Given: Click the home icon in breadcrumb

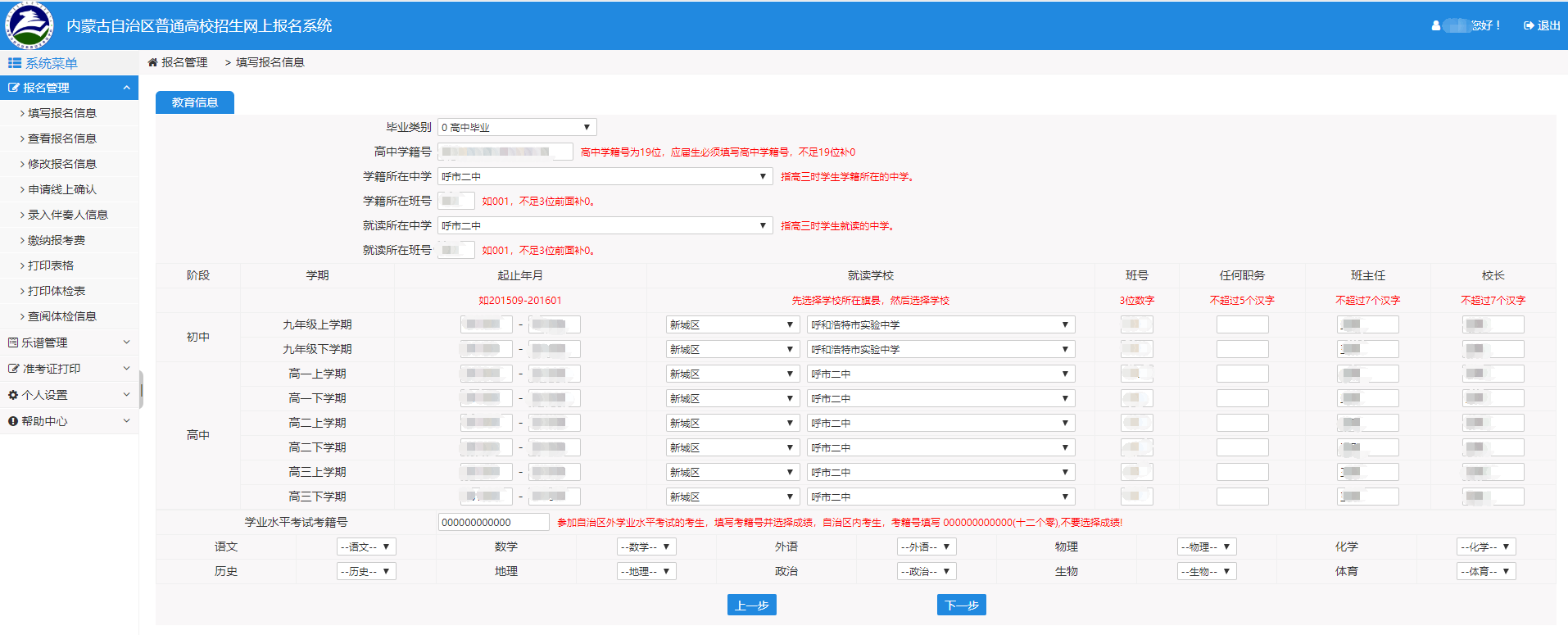Looking at the screenshot, I should pos(152,62).
